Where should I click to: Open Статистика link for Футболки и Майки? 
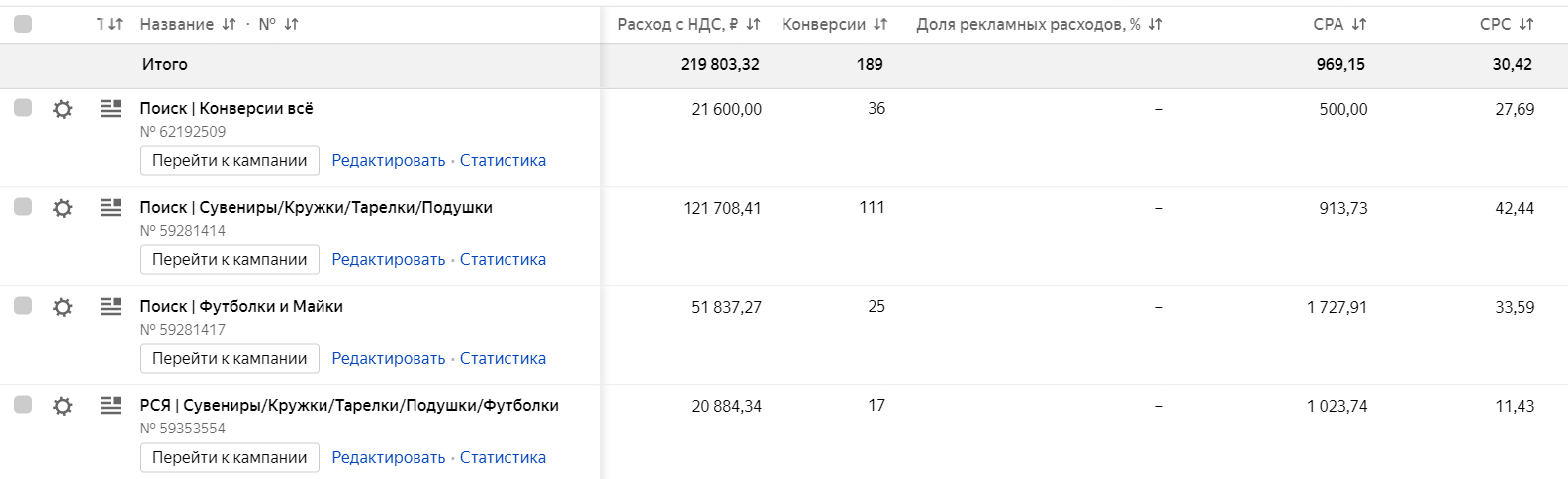coord(503,358)
